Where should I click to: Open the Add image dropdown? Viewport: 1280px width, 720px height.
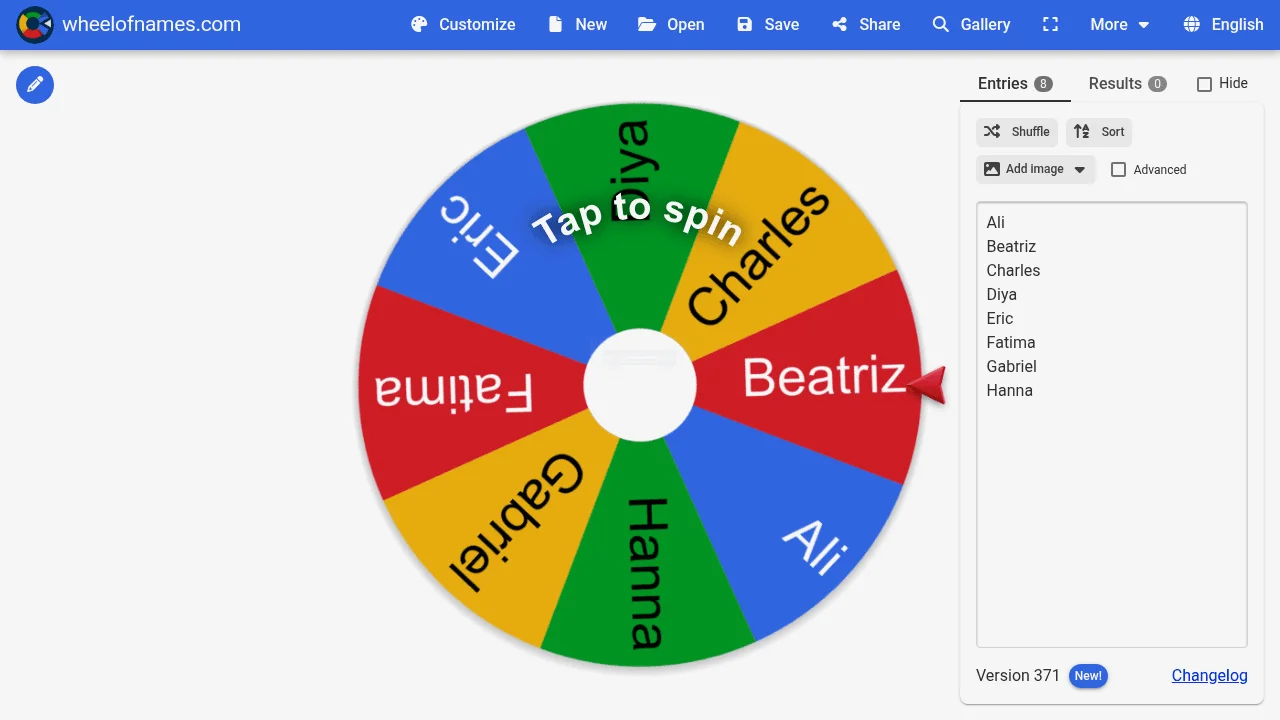[1035, 170]
